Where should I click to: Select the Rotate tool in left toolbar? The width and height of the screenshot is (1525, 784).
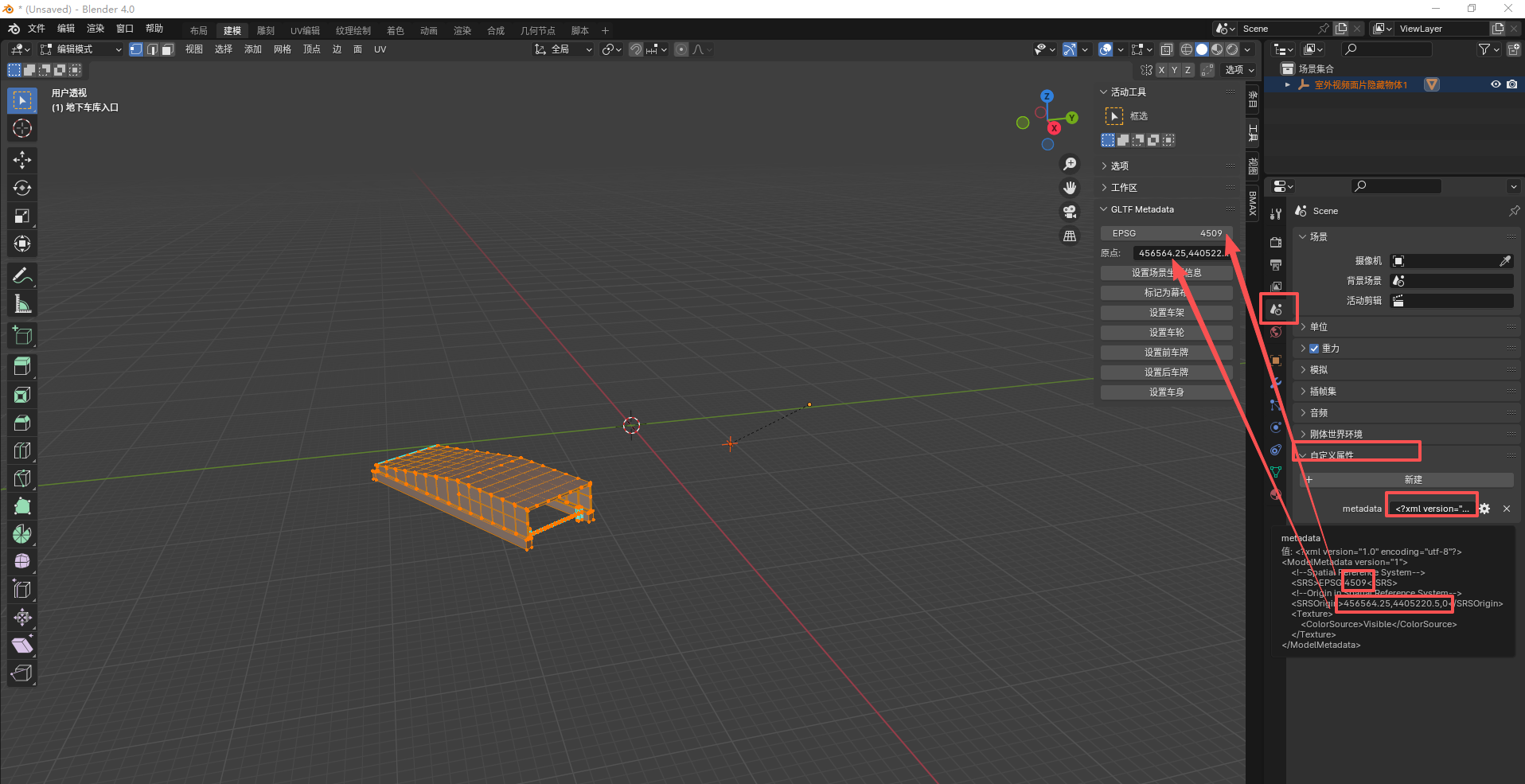click(22, 188)
